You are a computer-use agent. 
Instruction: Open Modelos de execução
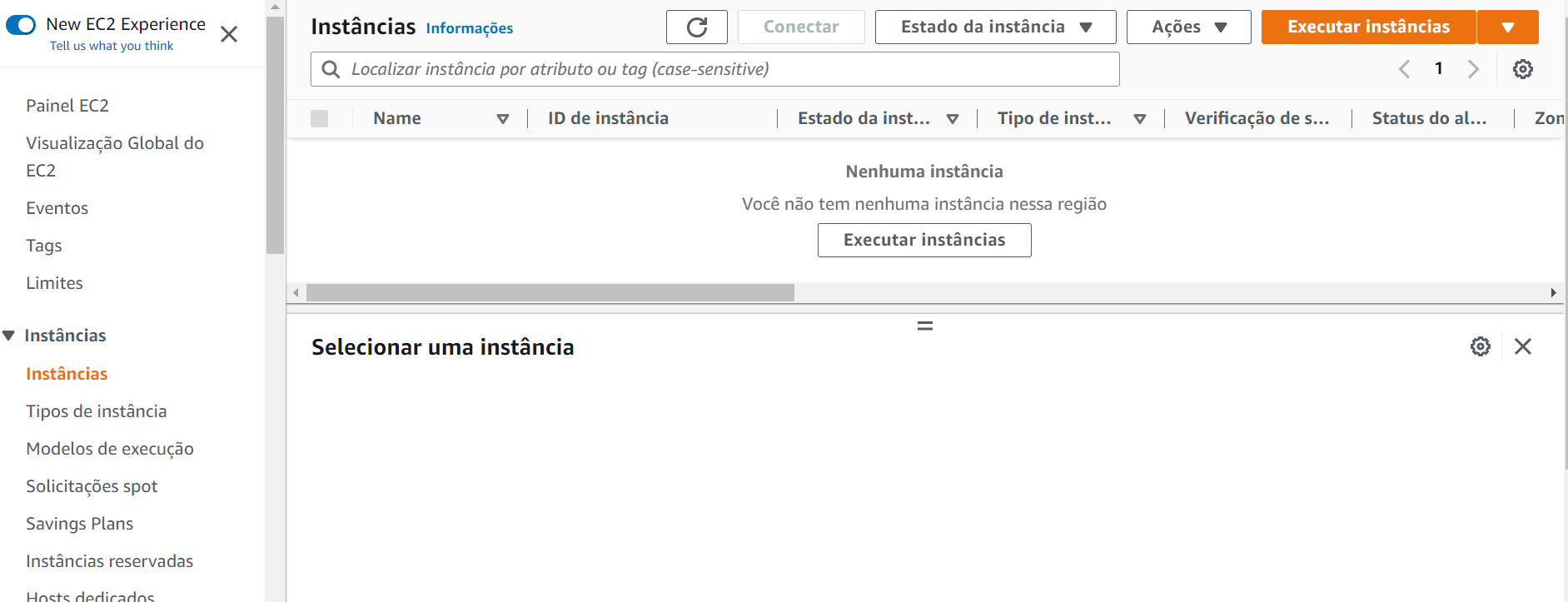[x=110, y=449]
